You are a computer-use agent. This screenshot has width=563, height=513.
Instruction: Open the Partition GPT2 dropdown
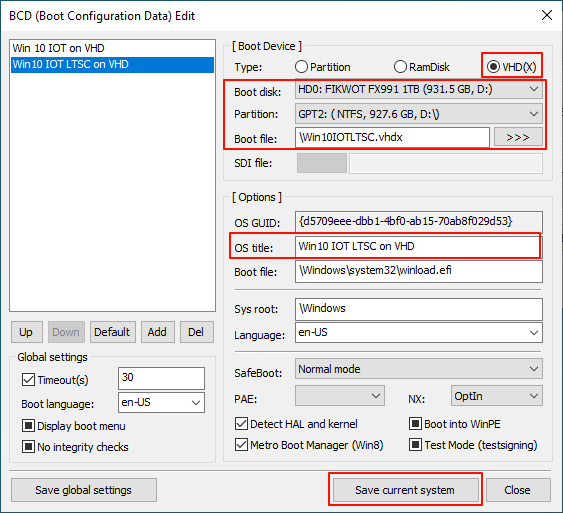pos(419,114)
